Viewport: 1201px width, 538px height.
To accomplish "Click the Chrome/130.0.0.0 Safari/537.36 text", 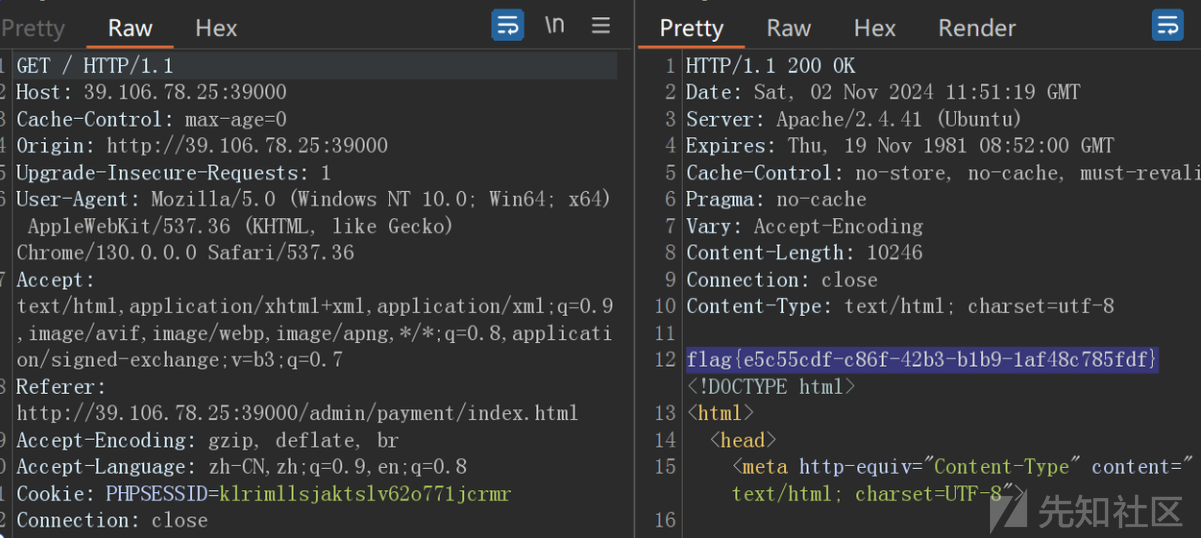I will pos(185,253).
